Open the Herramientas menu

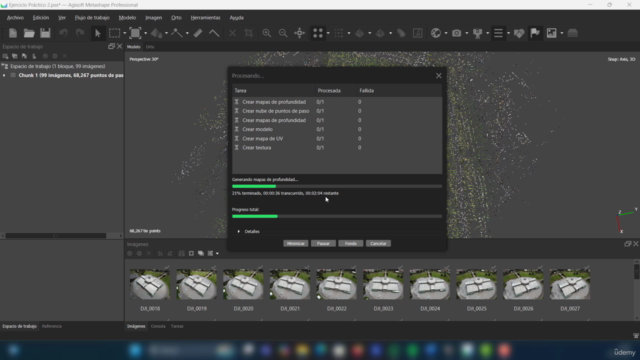pyautogui.click(x=205, y=18)
